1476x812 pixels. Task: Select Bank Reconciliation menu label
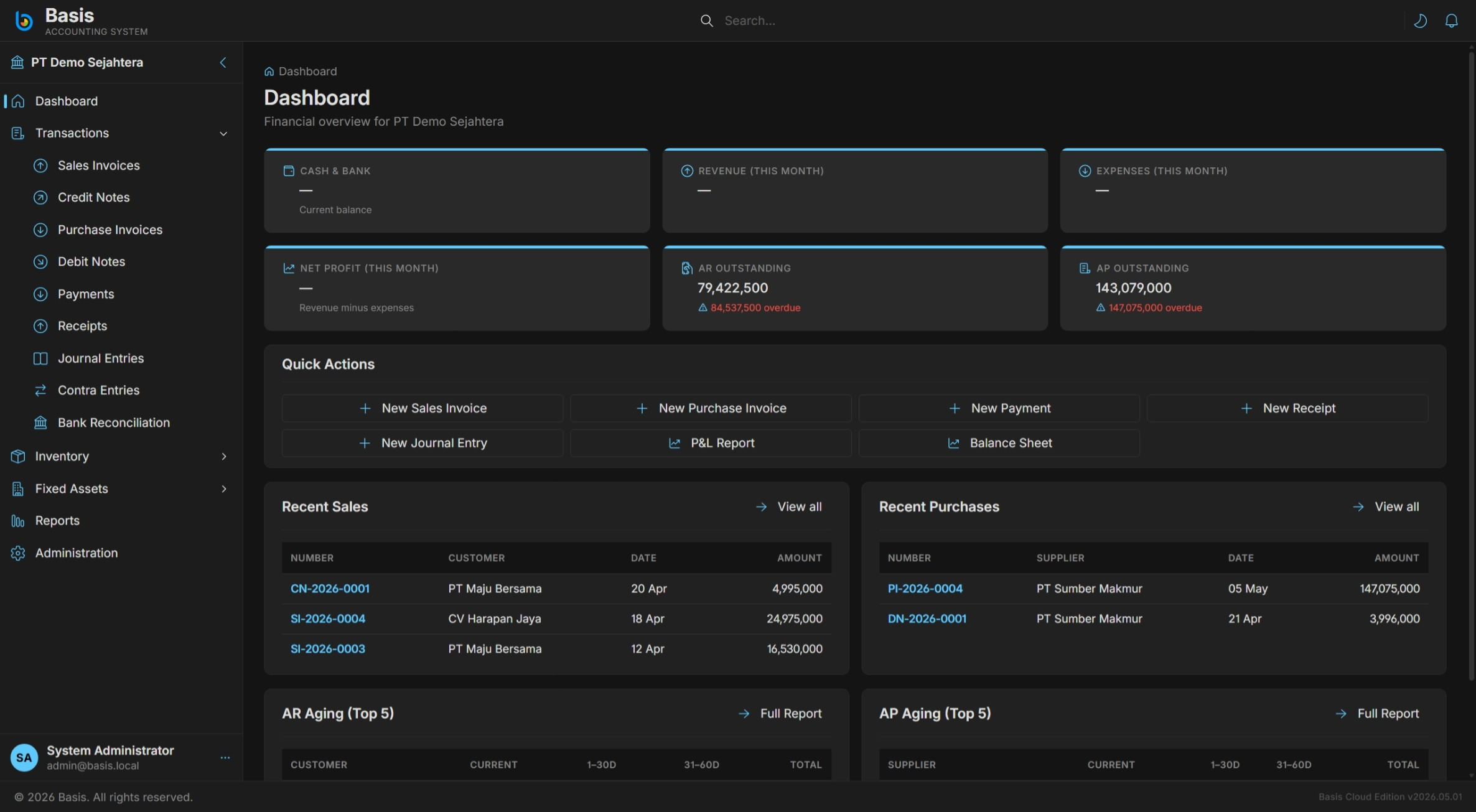114,422
